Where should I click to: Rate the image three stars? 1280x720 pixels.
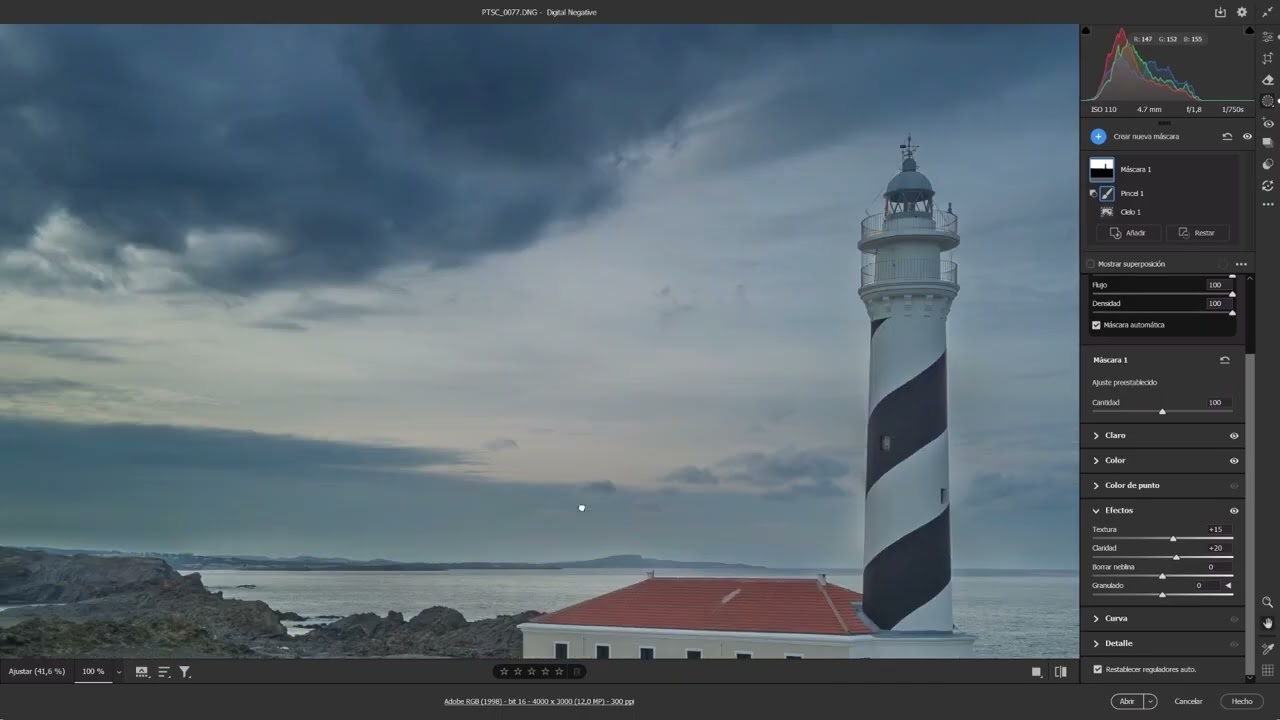[x=531, y=672]
